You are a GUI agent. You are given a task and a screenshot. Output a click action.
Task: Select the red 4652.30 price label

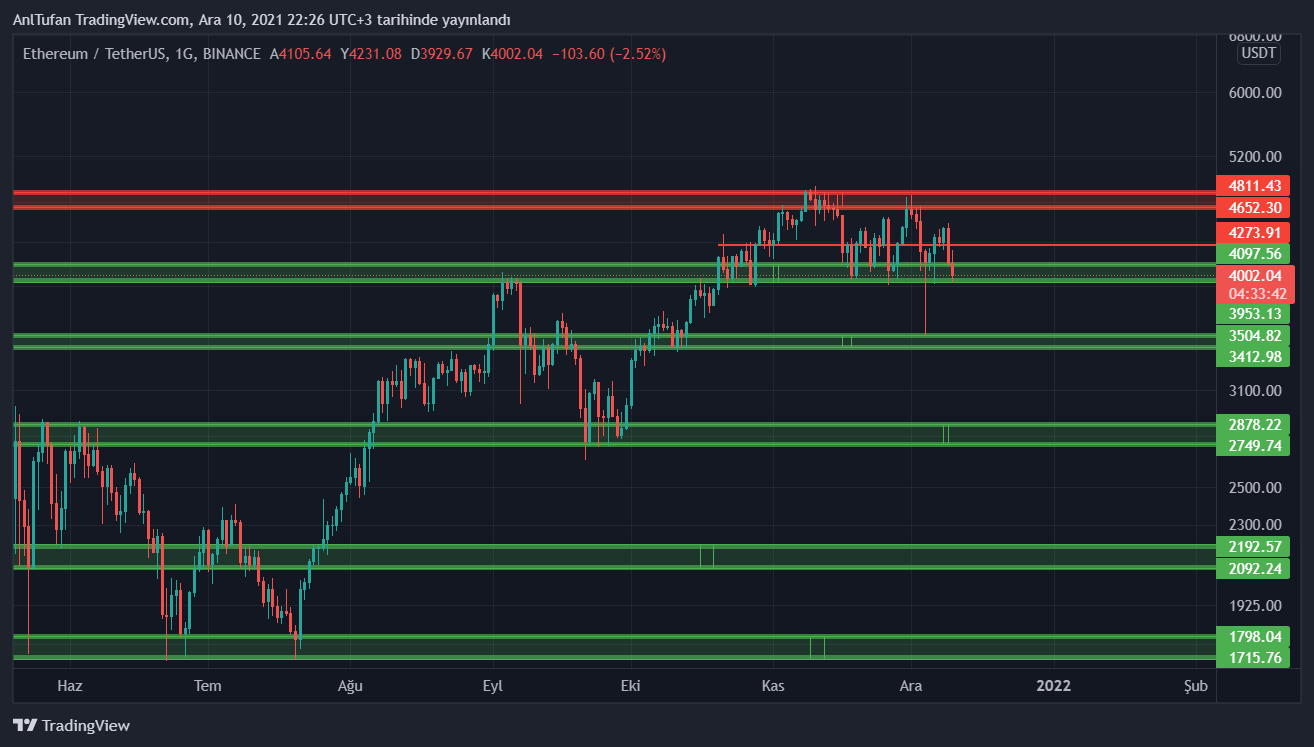[x=1254, y=208]
